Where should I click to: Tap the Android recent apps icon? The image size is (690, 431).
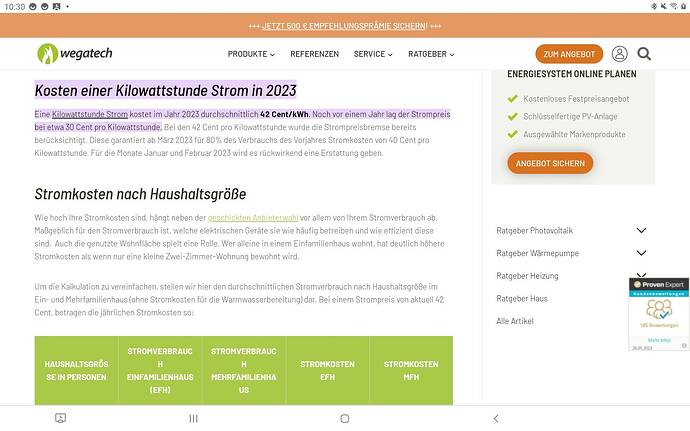click(193, 418)
